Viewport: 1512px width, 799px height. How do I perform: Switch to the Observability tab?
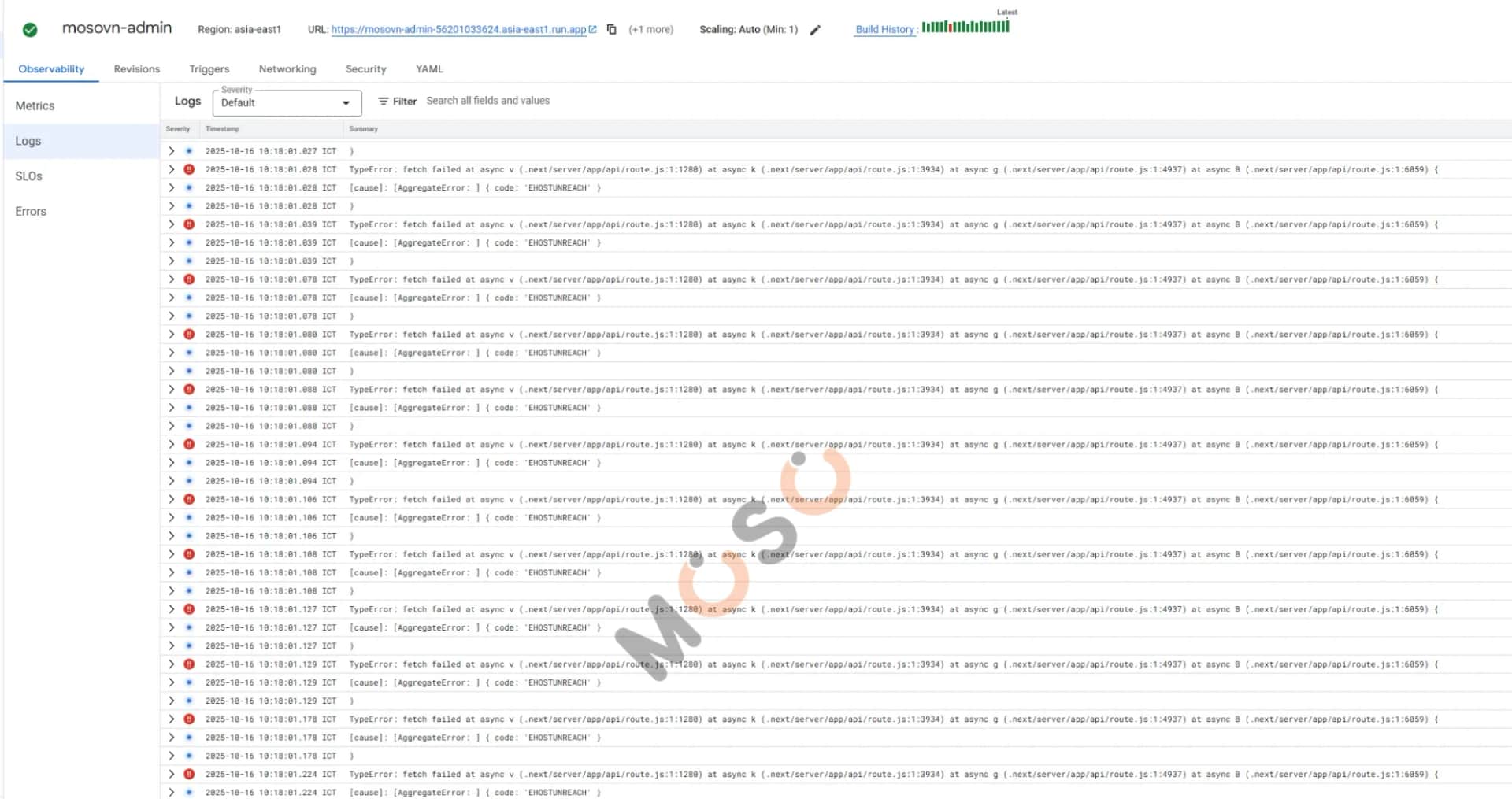[x=51, y=69]
